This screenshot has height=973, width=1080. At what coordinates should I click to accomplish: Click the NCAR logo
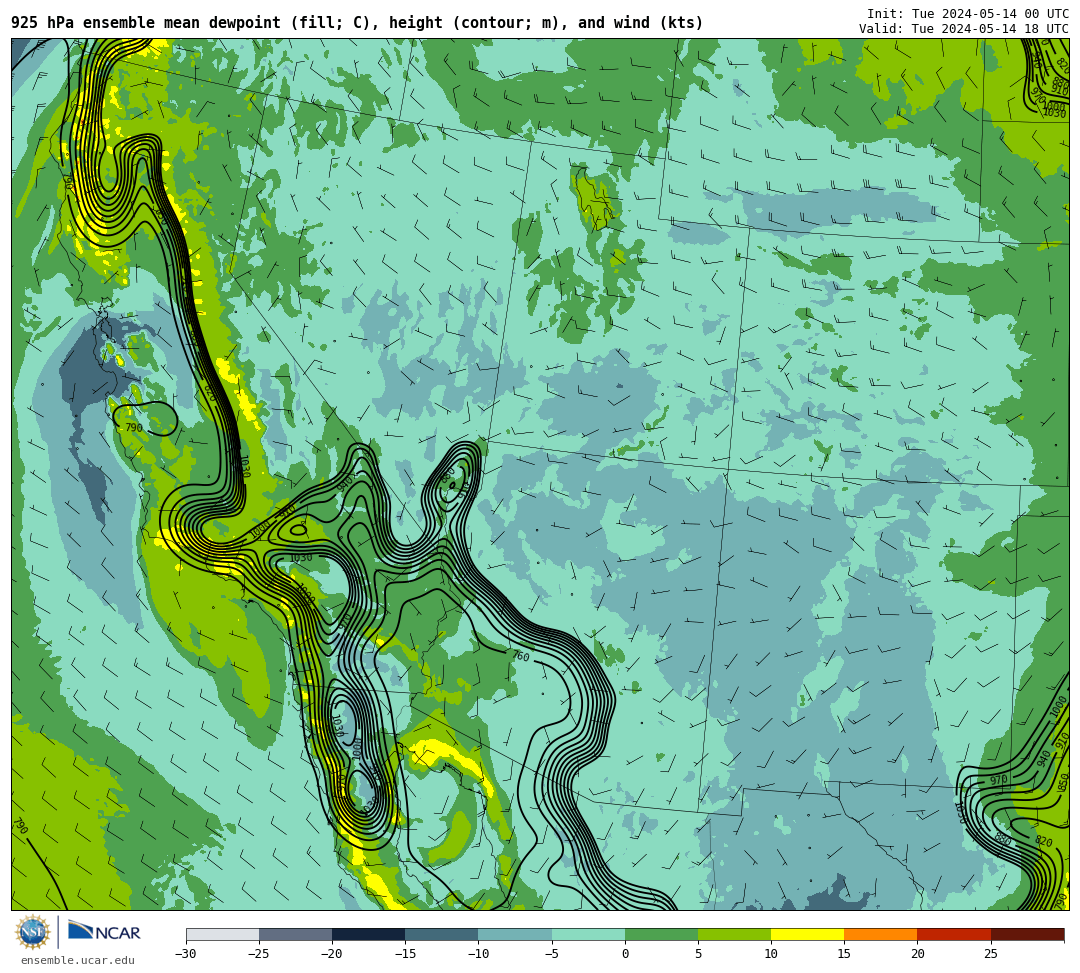[104, 932]
